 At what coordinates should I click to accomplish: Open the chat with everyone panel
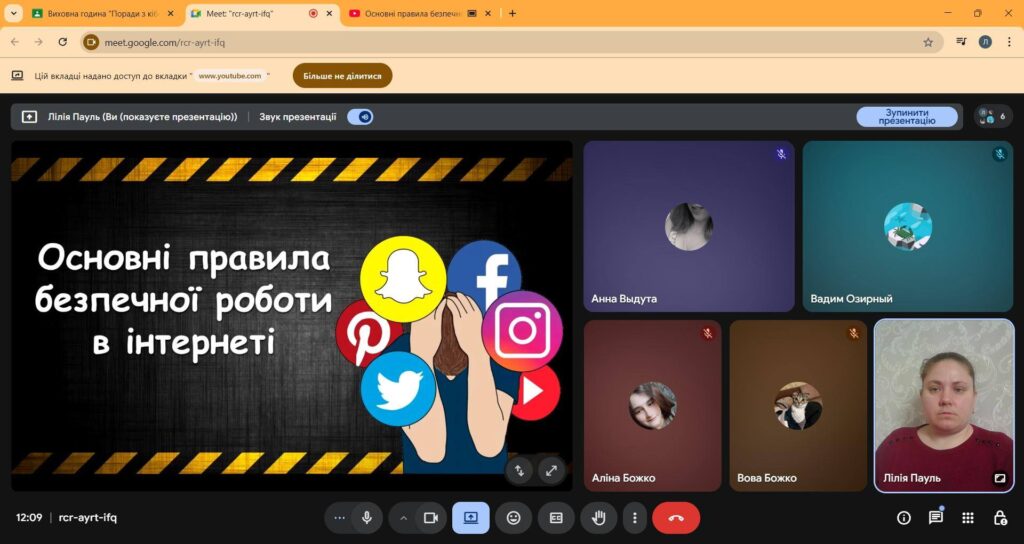936,518
